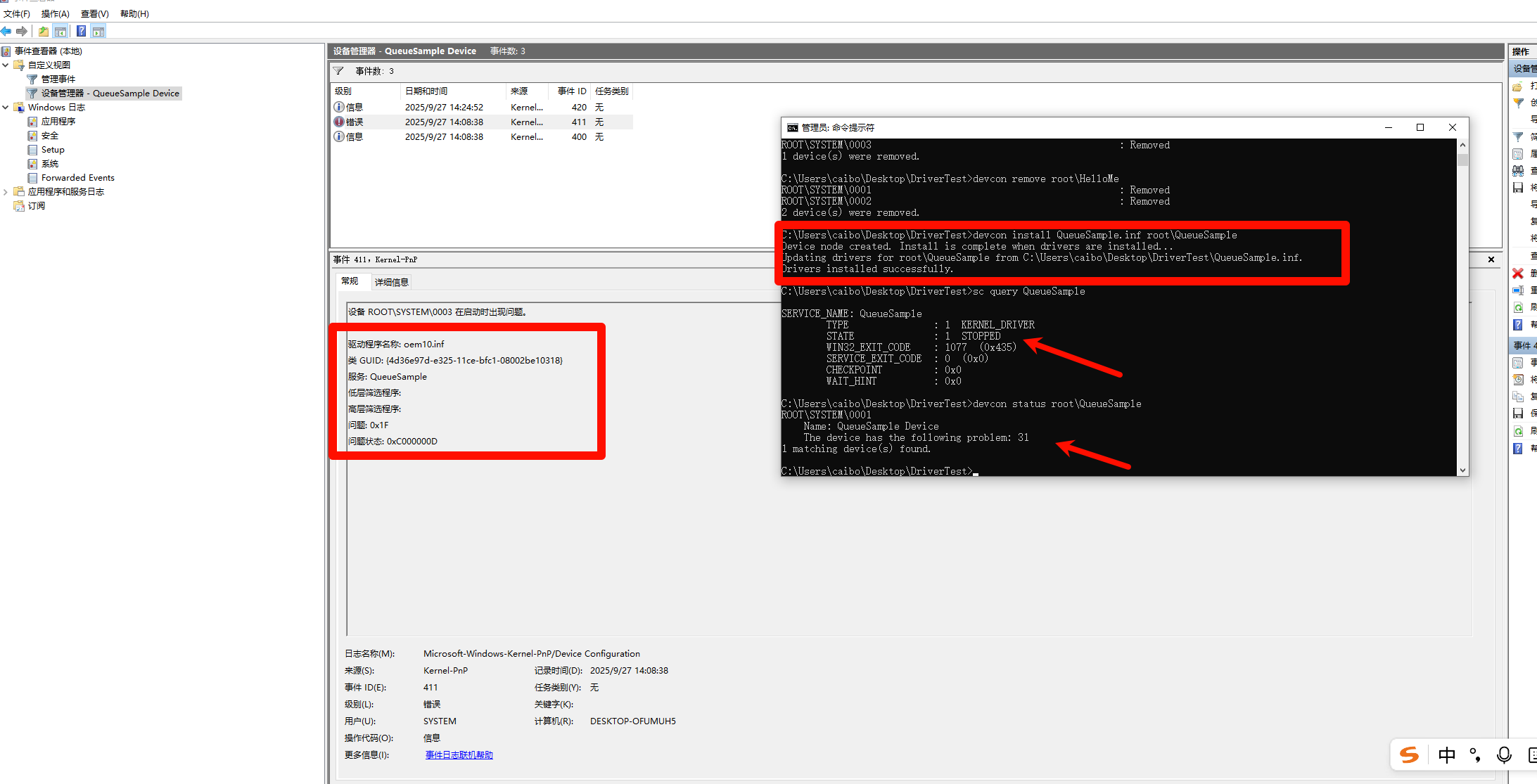
Task: Open the Forwarded Events log
Action: pos(77,177)
